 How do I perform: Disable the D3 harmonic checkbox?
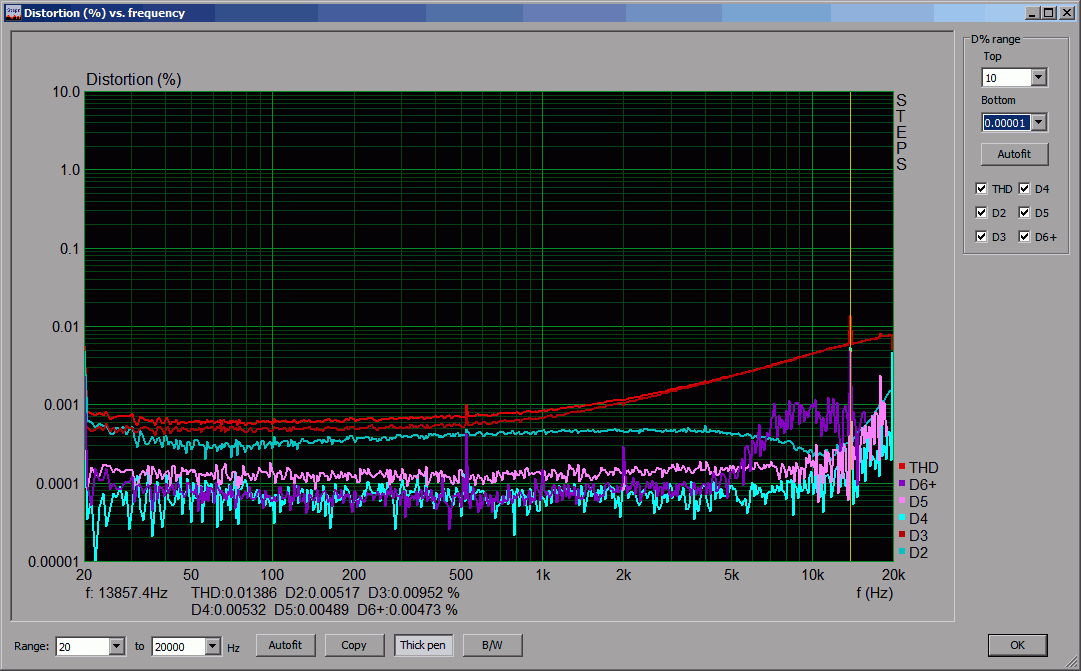click(982, 237)
